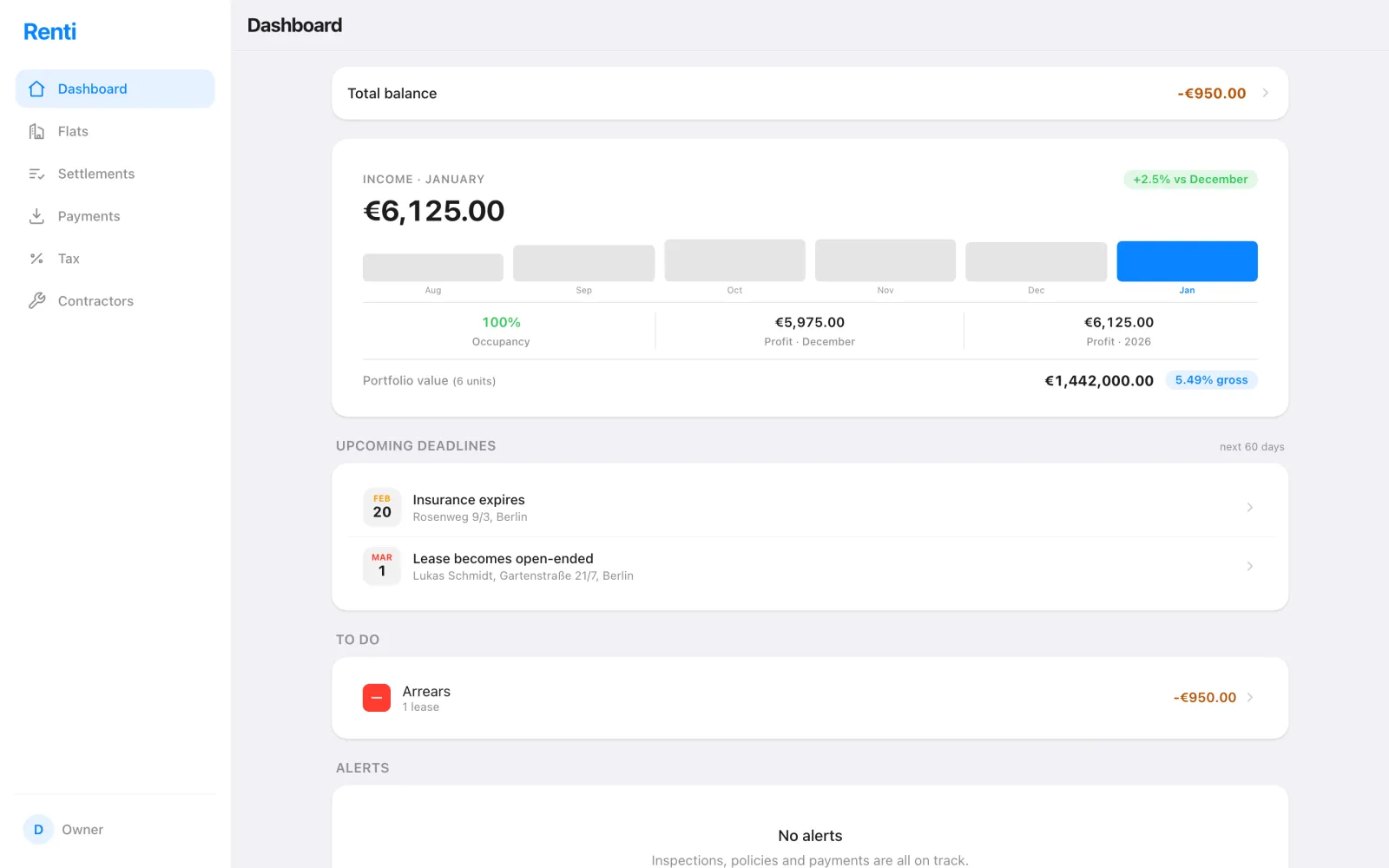The width and height of the screenshot is (1389, 868).
Task: Click the Owner avatar letter D
Action: click(38, 830)
